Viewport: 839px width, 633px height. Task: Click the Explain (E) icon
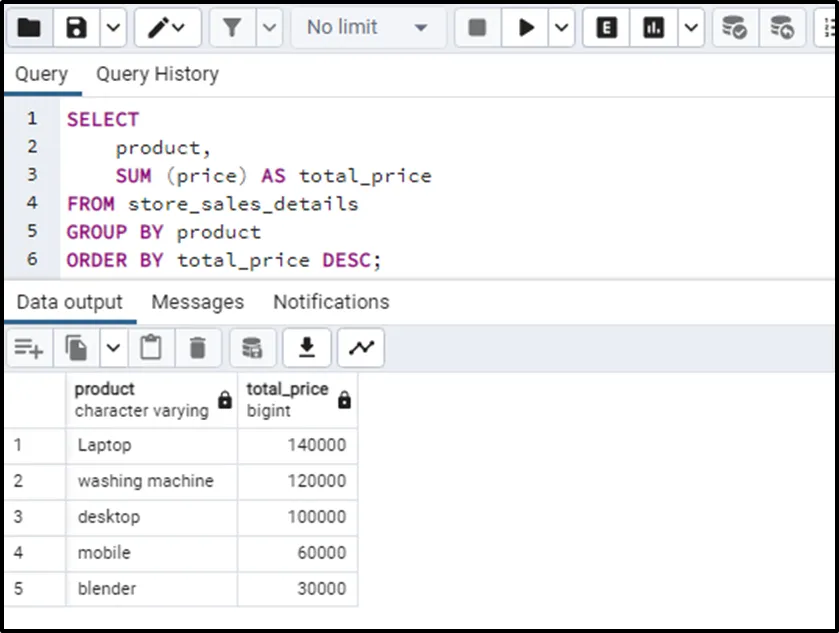pyautogui.click(x=606, y=27)
